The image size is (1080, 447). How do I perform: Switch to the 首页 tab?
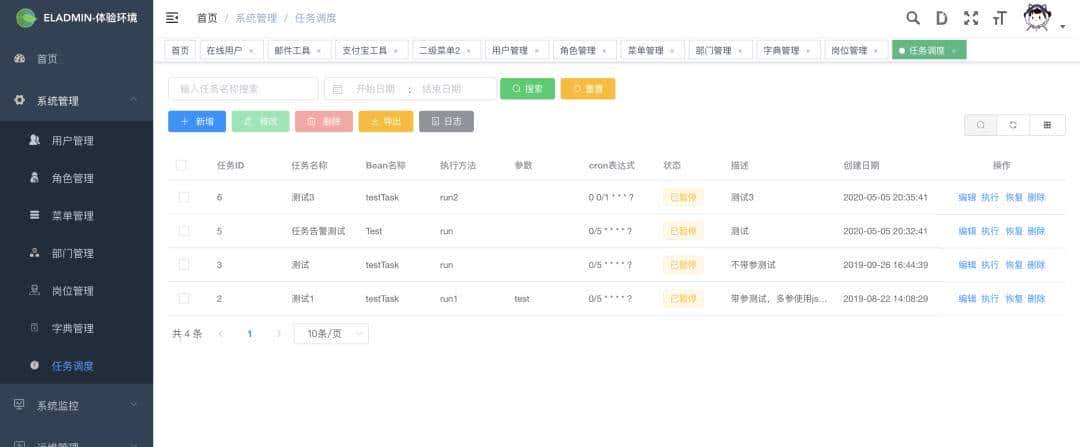(180, 50)
